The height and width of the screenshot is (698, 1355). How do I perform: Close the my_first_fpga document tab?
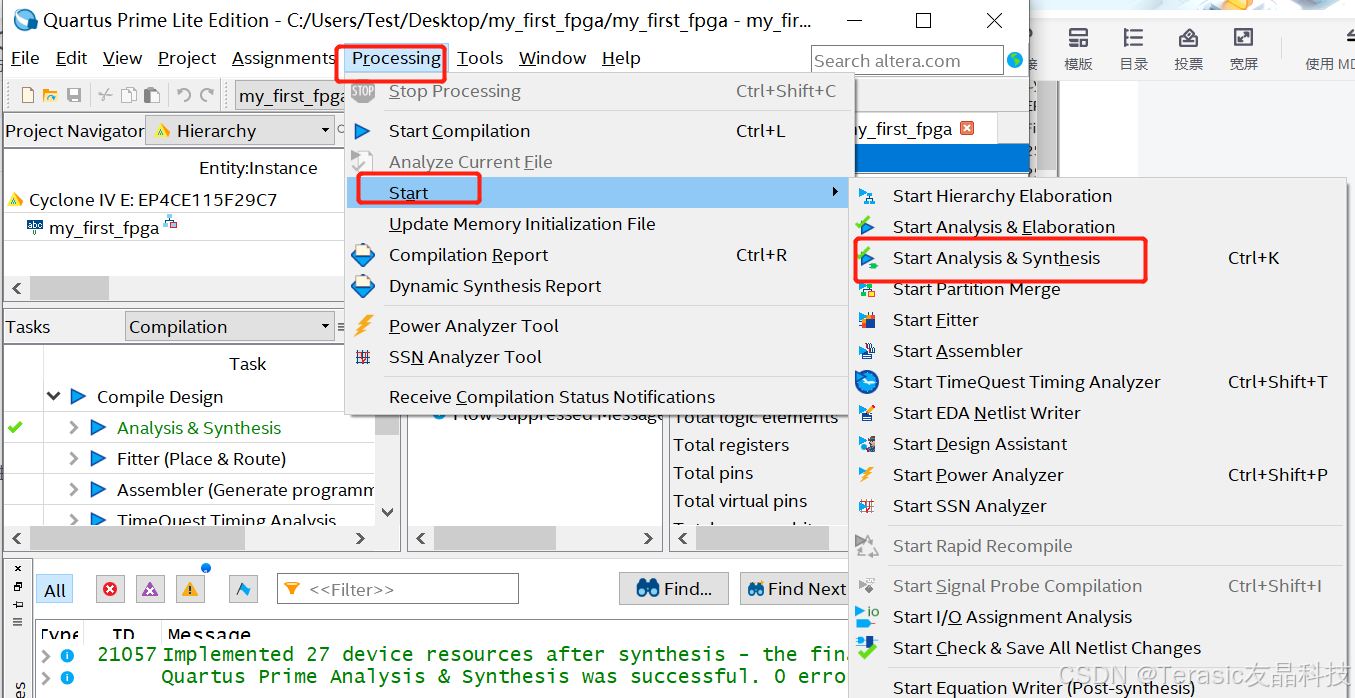pos(966,128)
